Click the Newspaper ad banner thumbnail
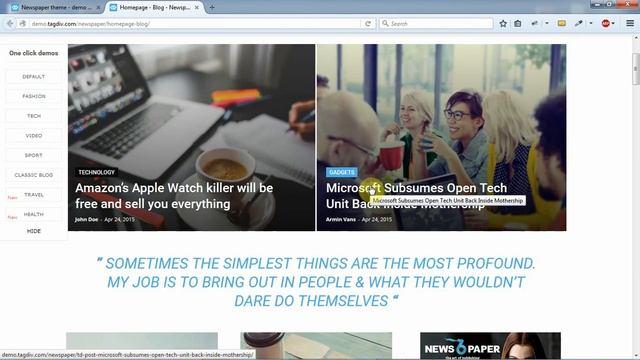Image resolution: width=640 pixels, height=360 pixels. 490,346
